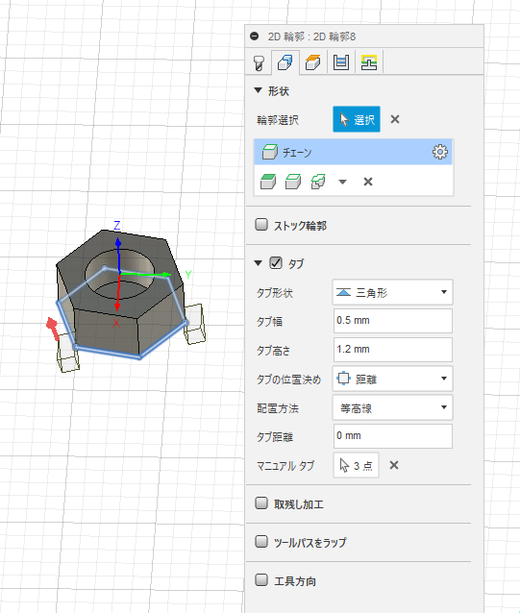Enable the ストック輪郭 checkbox
The height and width of the screenshot is (613, 520).
click(x=261, y=225)
